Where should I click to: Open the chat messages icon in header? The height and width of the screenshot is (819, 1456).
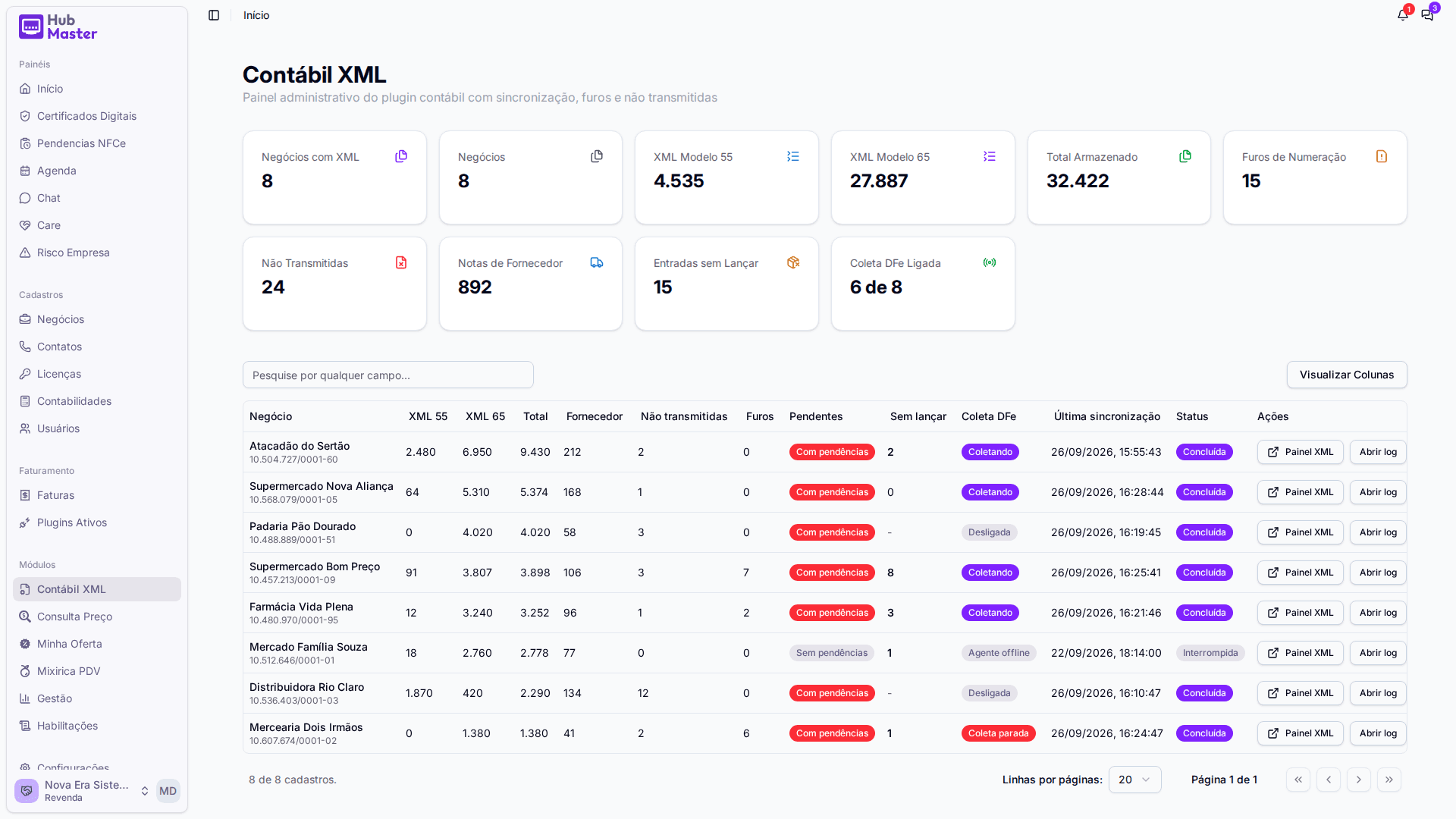pyautogui.click(x=1427, y=15)
